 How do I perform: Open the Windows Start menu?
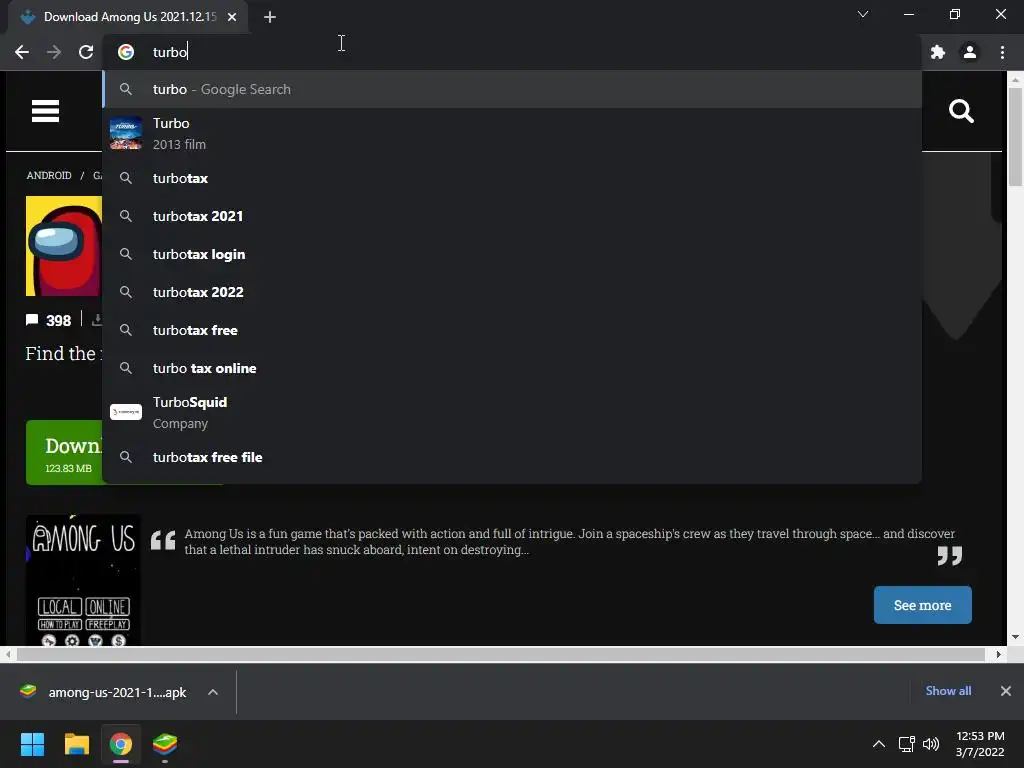point(32,744)
